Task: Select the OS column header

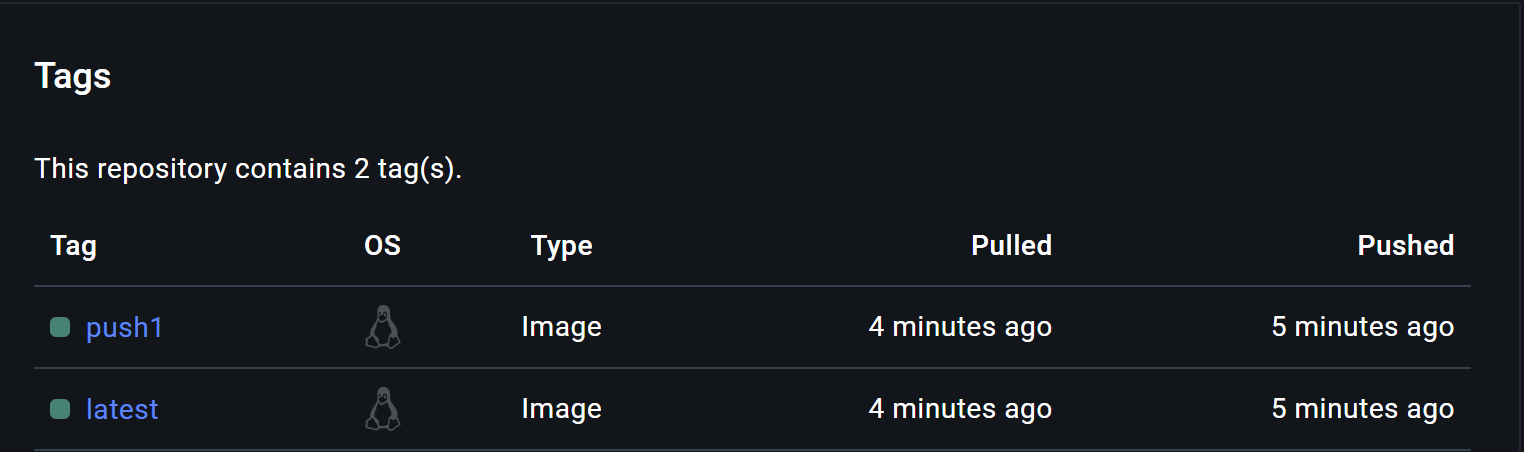Action: pyautogui.click(x=382, y=246)
